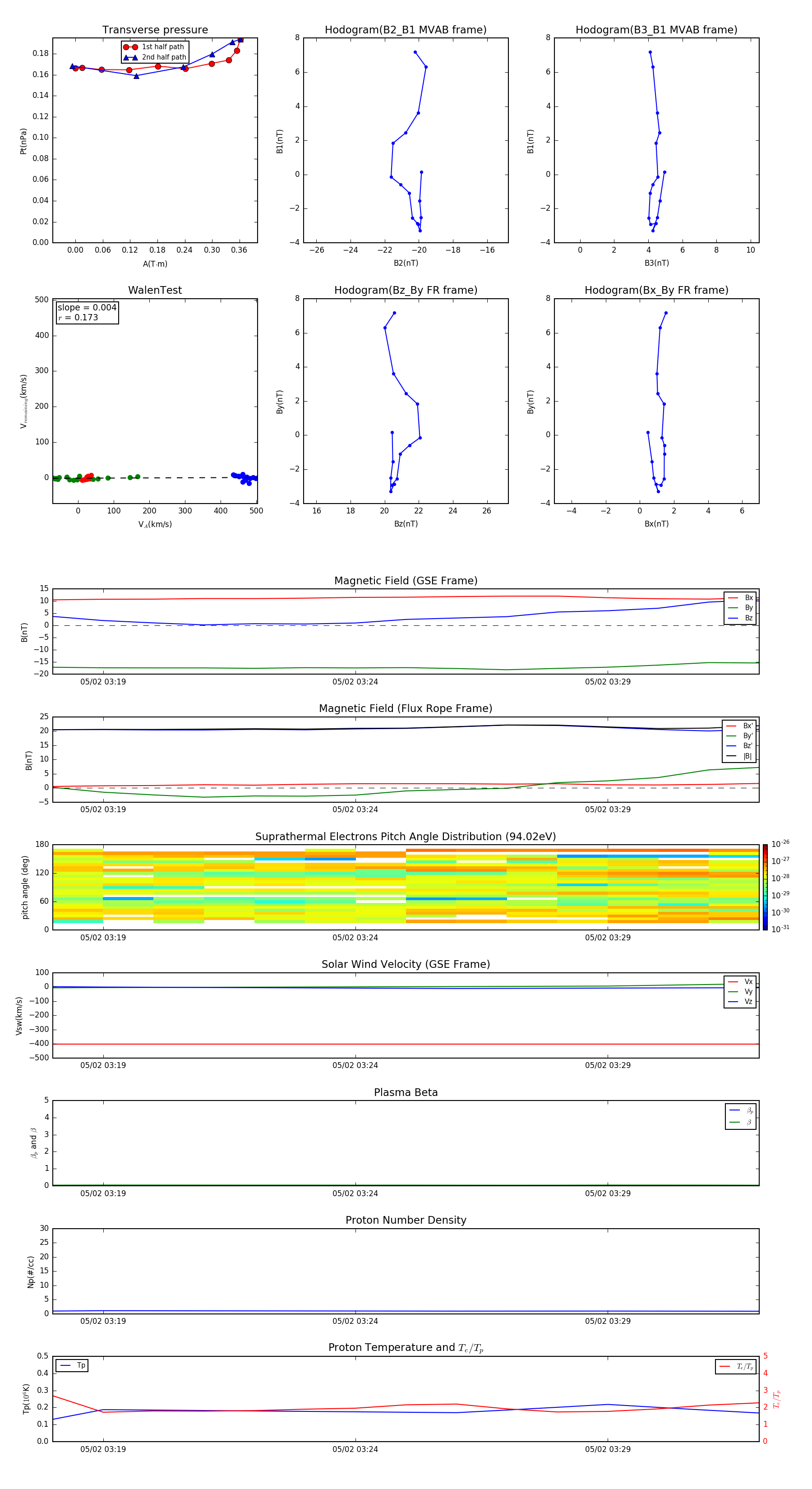The width and height of the screenshot is (812, 1489).
Task: Click the "Bz(nT)" x-axis label
Action: coord(406,524)
